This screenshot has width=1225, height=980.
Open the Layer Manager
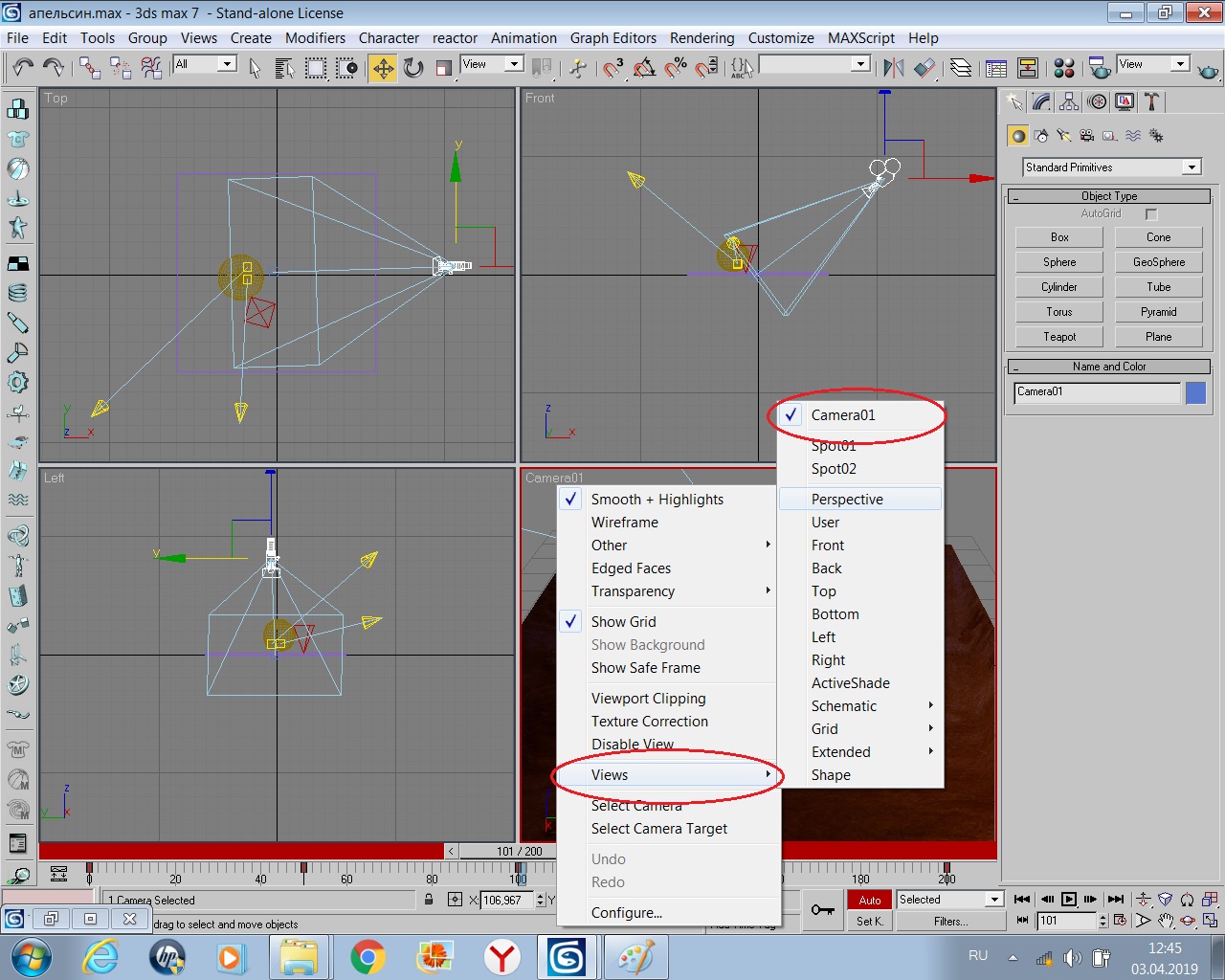click(x=961, y=67)
